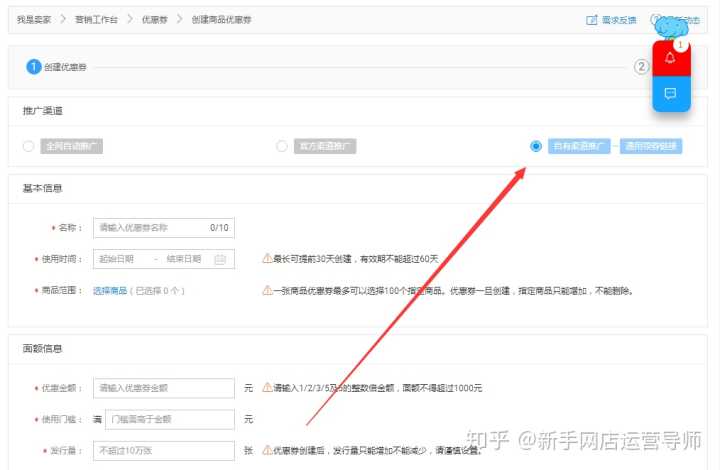Click step 1 circle 创建优惠券
The height and width of the screenshot is (470, 720).
pos(33,67)
